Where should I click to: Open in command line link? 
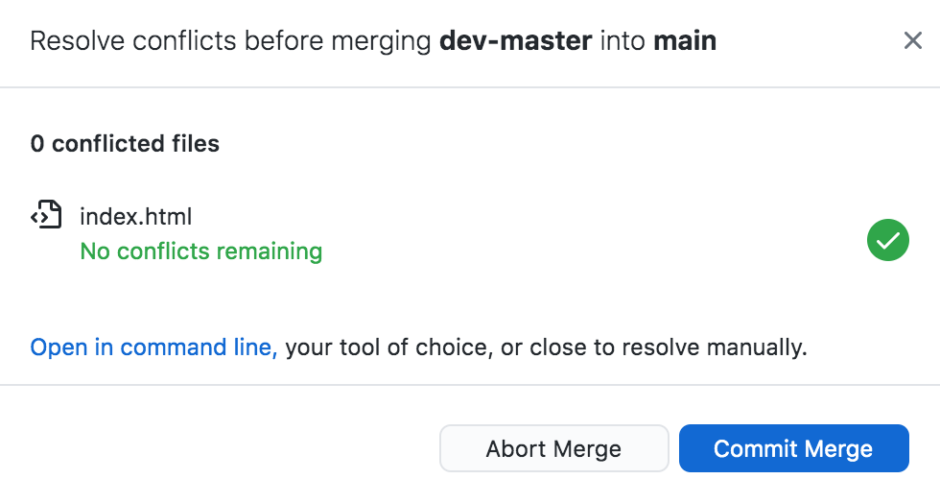pos(153,347)
